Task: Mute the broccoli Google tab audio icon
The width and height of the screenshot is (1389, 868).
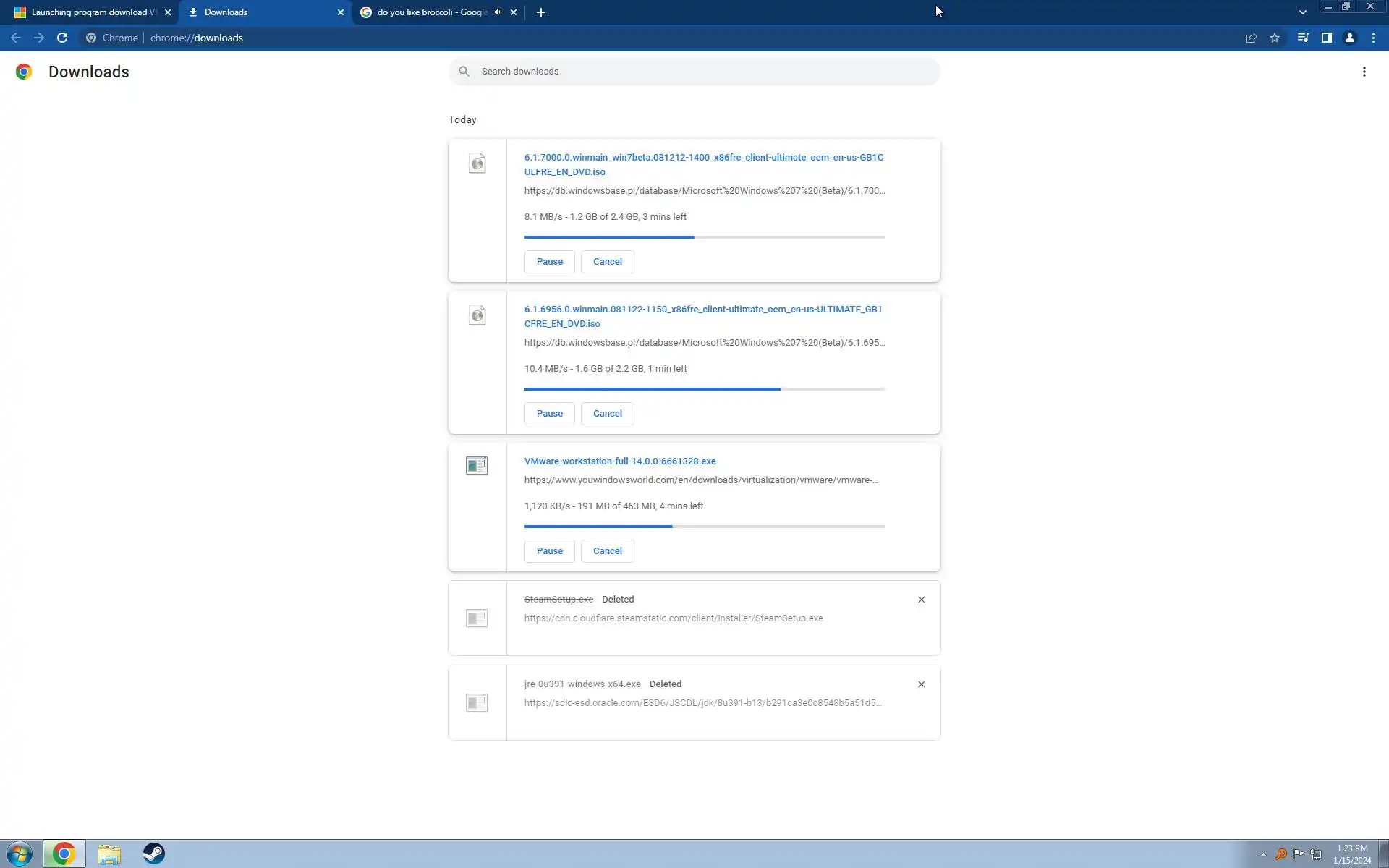Action: click(x=498, y=12)
